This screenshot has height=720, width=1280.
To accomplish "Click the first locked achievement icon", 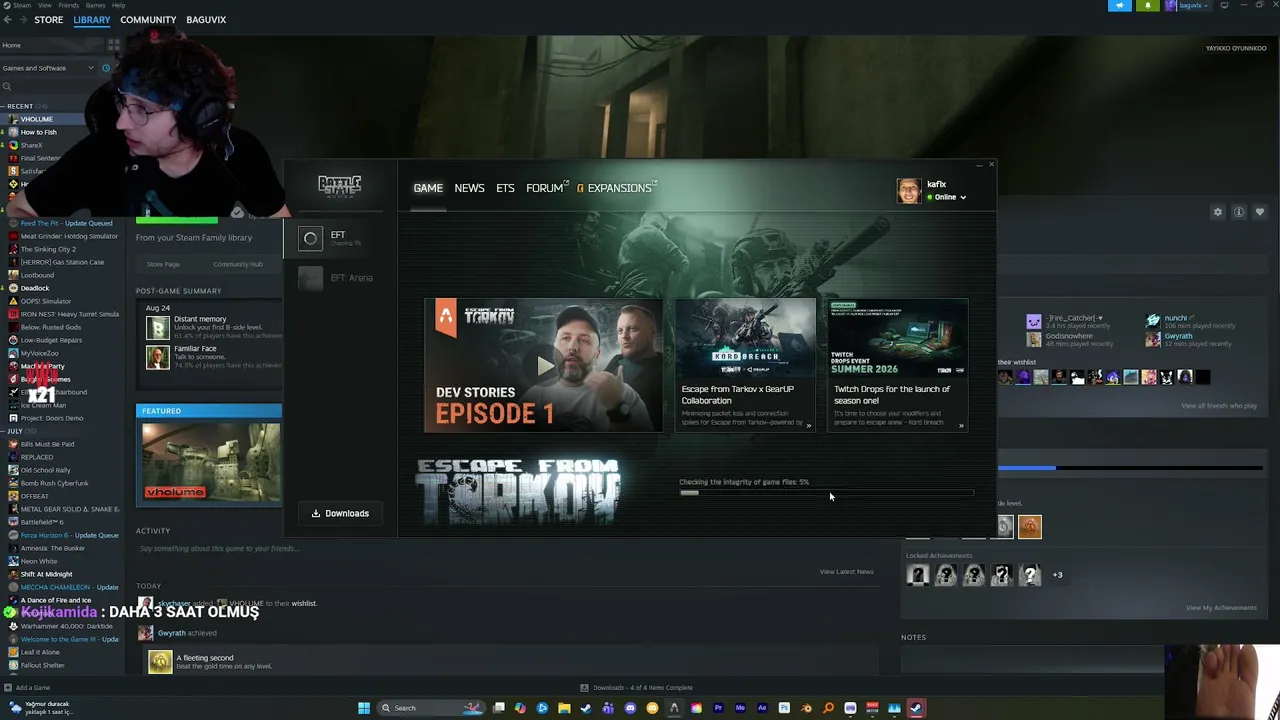I will tap(918, 574).
